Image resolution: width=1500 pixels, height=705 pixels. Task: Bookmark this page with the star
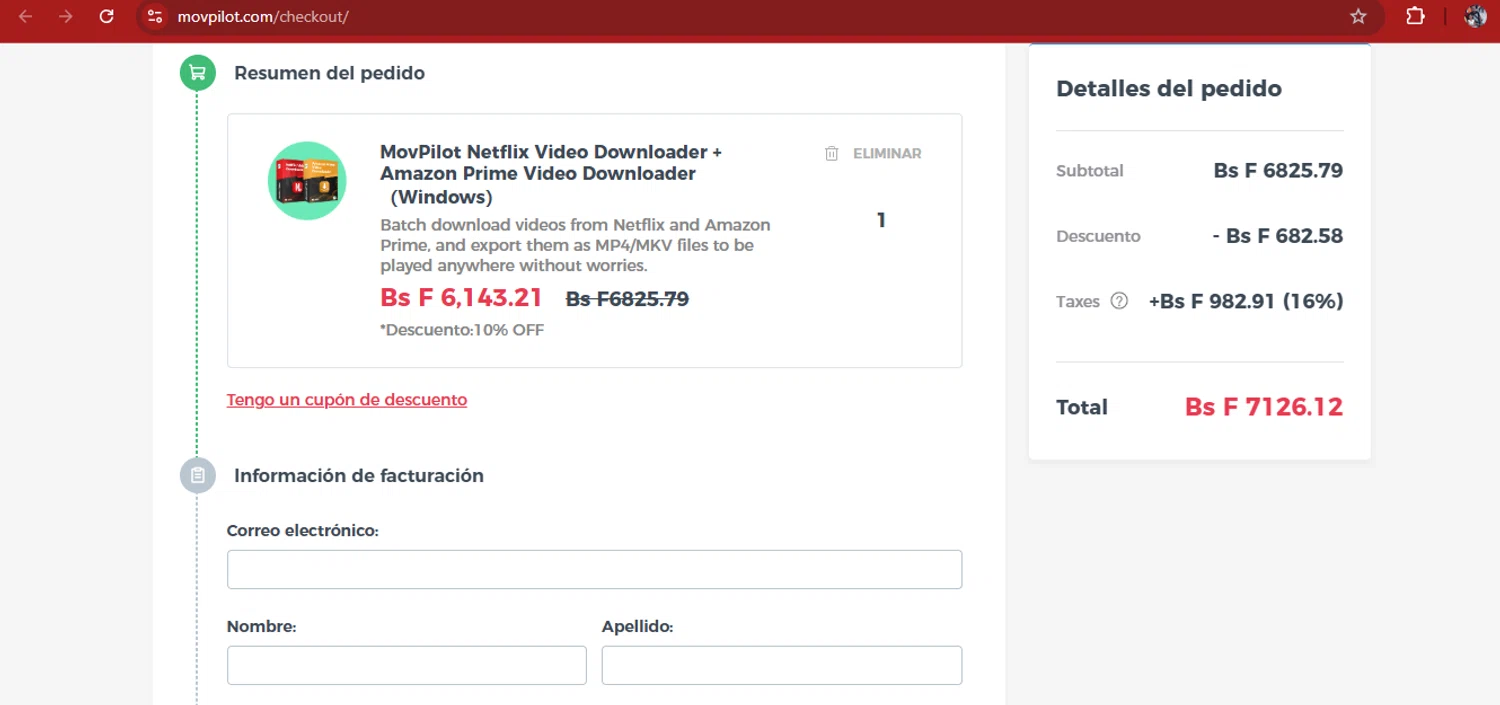coord(1358,17)
